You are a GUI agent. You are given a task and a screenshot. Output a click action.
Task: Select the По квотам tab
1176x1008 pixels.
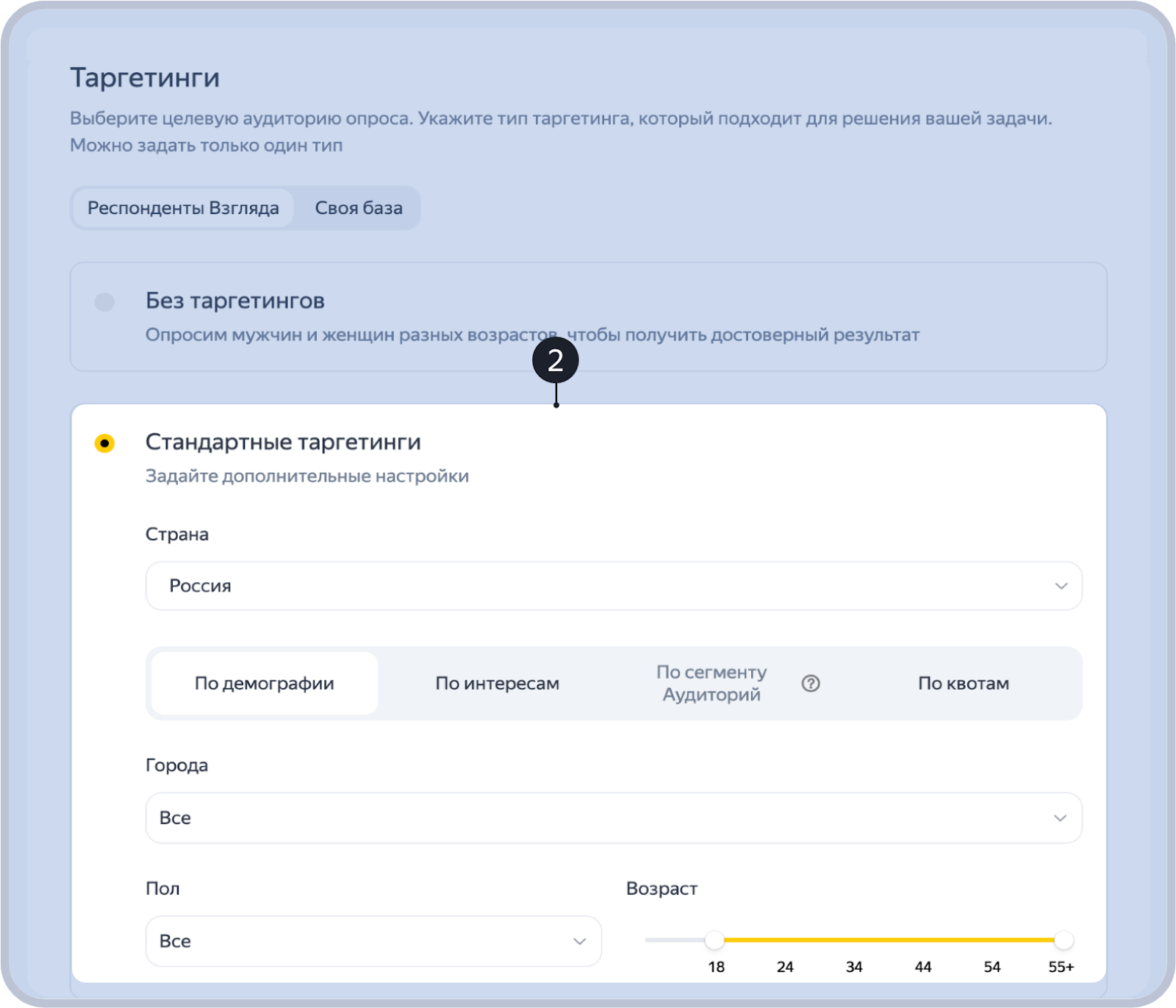(x=964, y=683)
